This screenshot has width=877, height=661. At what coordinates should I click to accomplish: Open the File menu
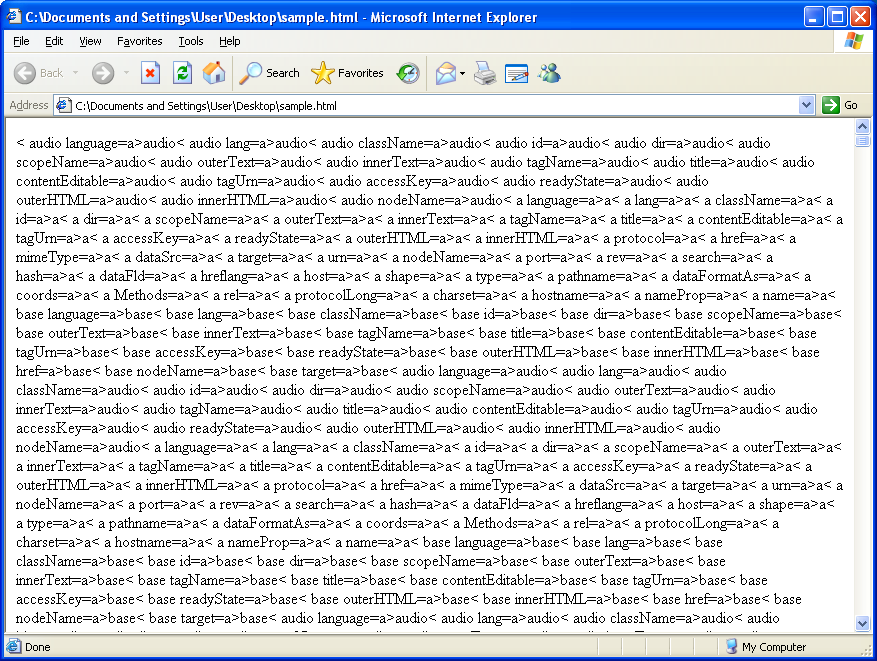coord(22,41)
